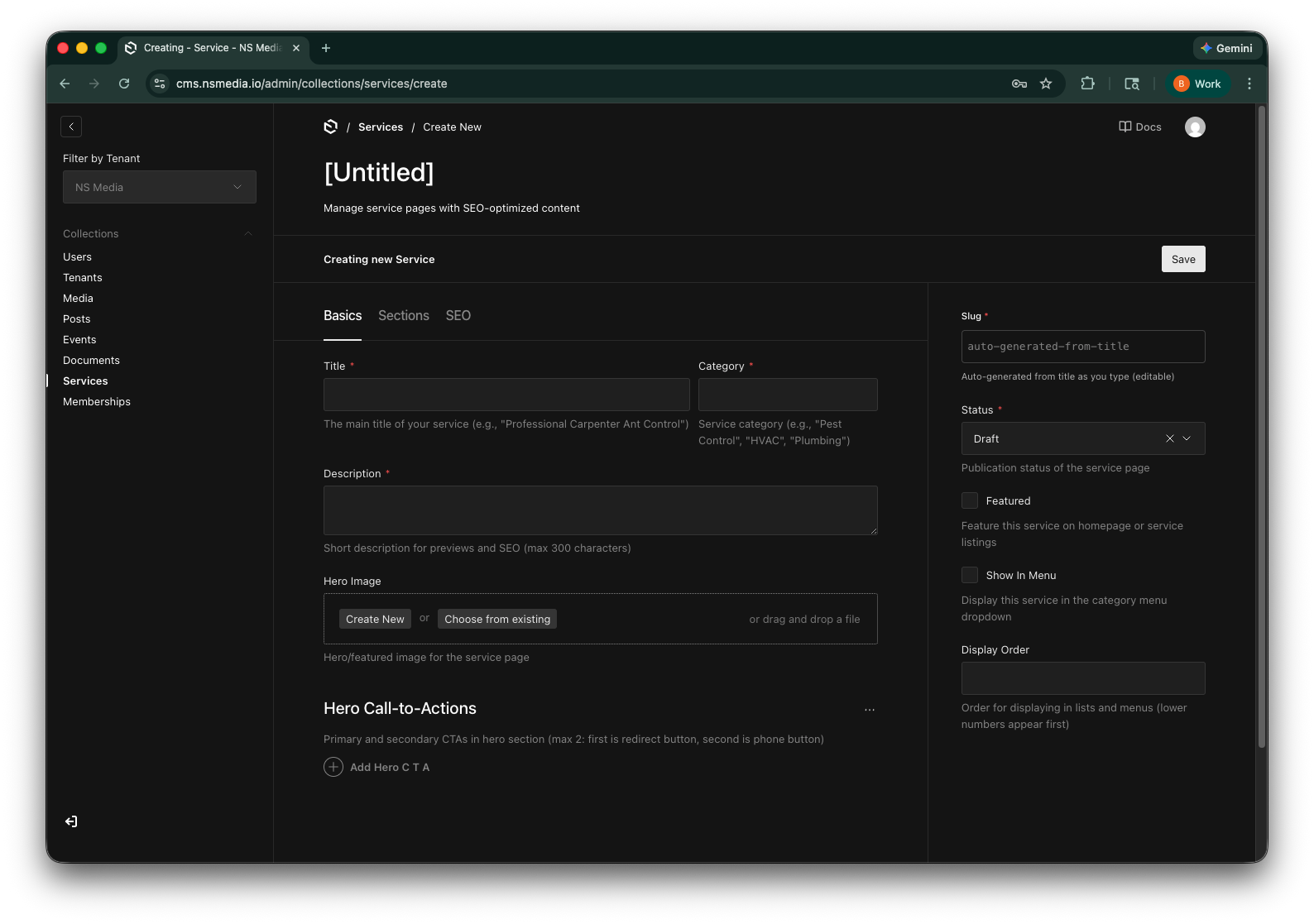Open the Users collection
The width and height of the screenshot is (1314, 924).
[x=77, y=257]
